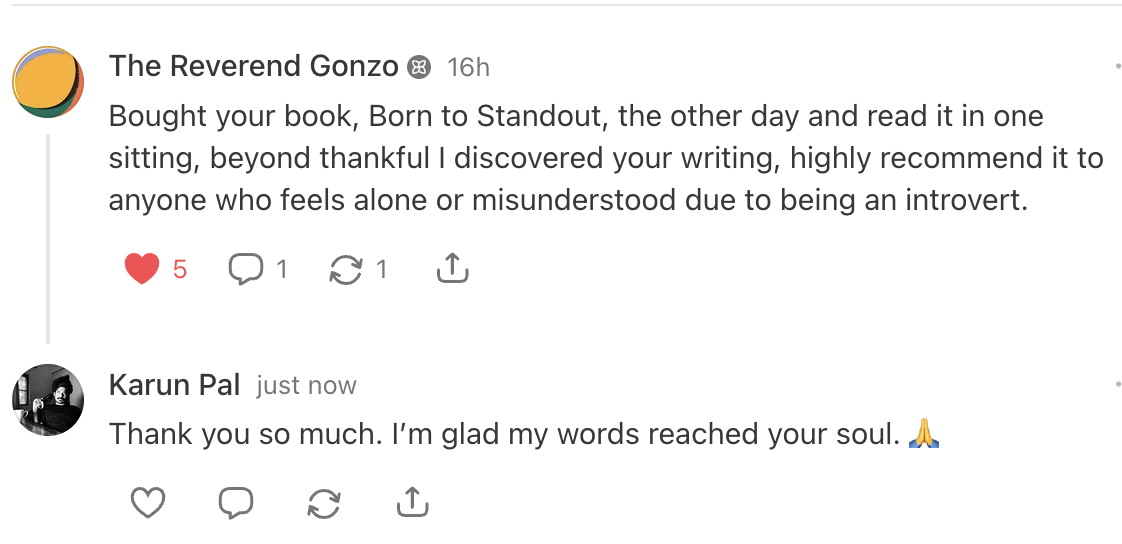The height and width of the screenshot is (544, 1122).
Task: Open the note text about Born to Standout
Action: point(600,158)
